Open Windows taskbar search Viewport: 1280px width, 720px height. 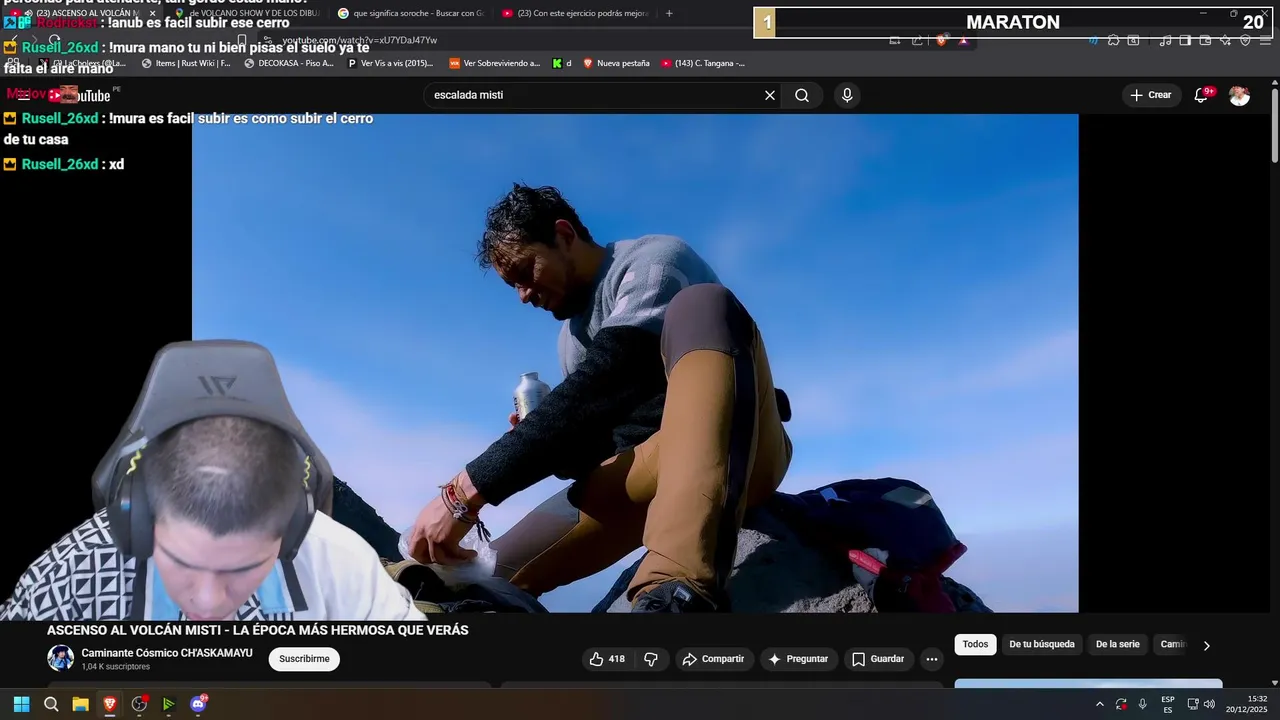[51, 704]
